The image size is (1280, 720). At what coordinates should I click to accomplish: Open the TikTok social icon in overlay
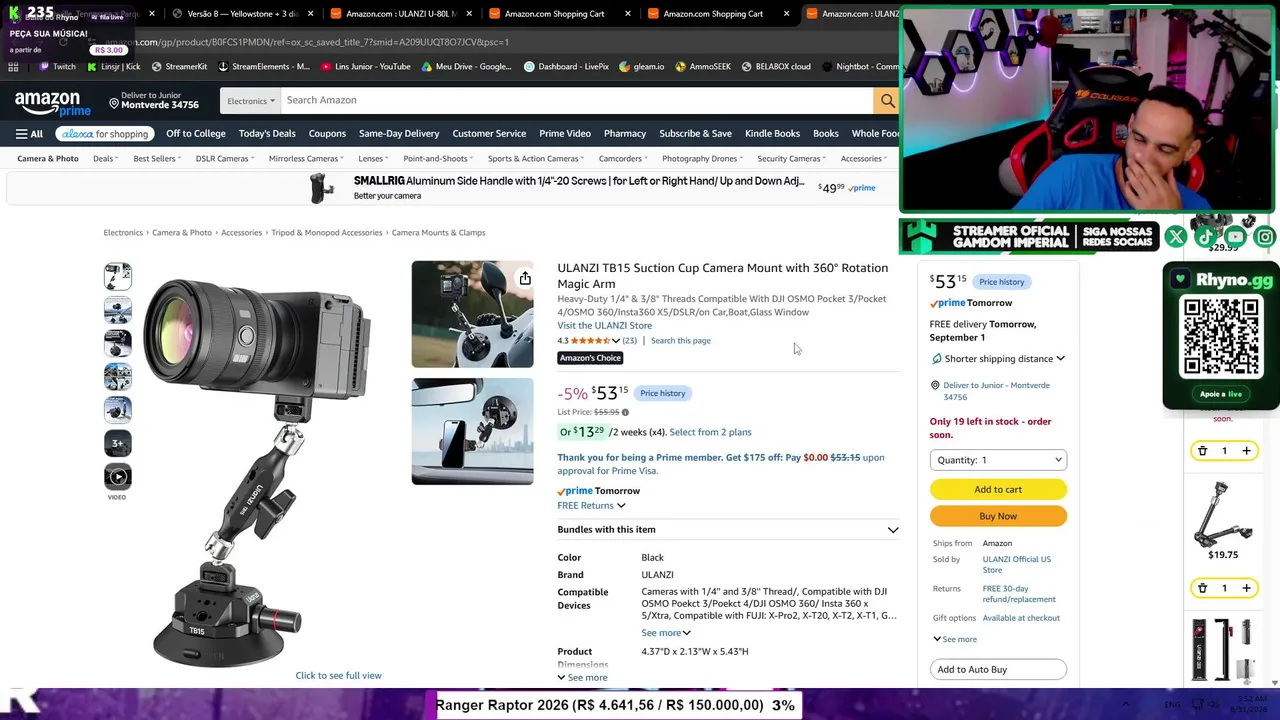1205,237
